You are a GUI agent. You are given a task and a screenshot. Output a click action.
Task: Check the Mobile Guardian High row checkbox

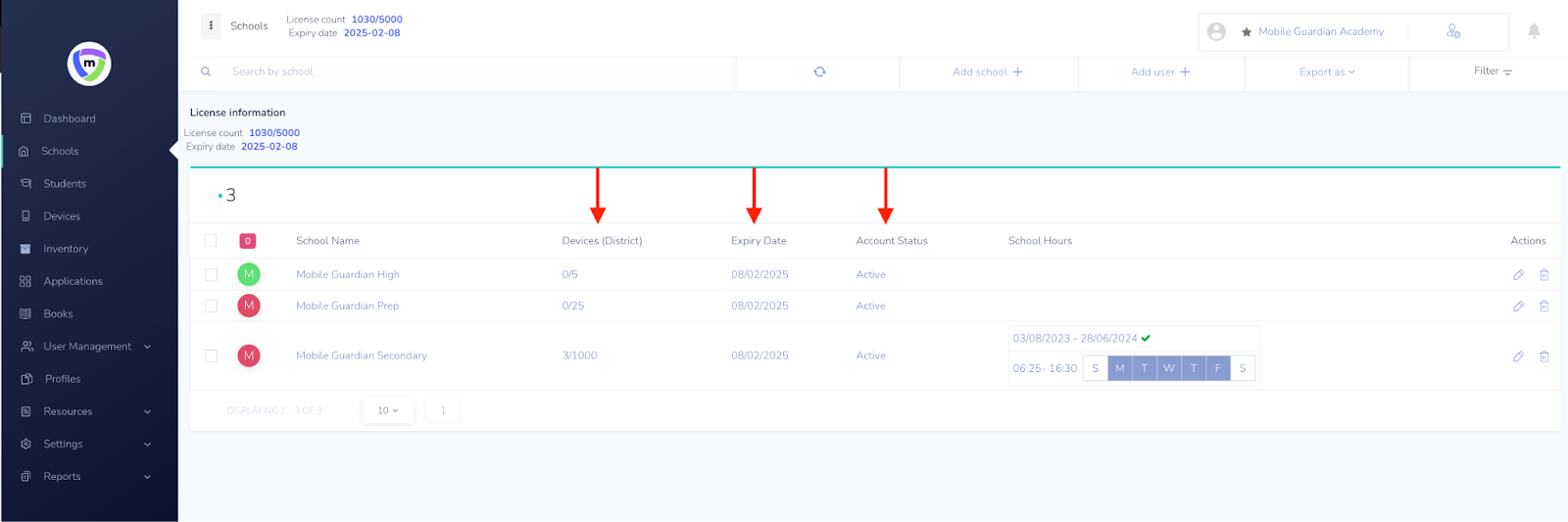point(211,275)
